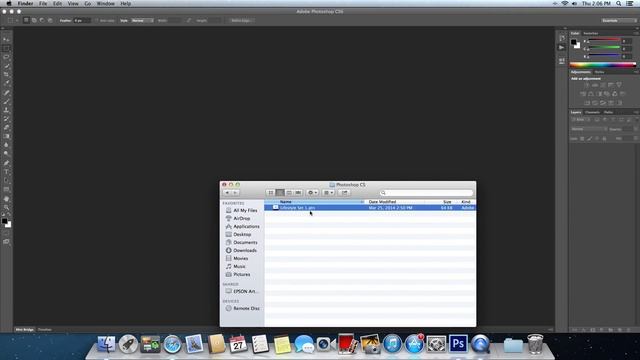Select the Gradient tool
Screen dimensions: 640x360
click(x=6, y=136)
